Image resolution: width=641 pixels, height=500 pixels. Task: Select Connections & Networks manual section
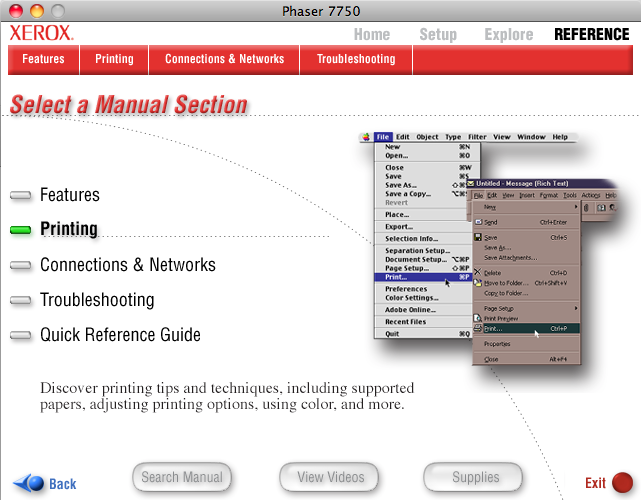coord(128,265)
